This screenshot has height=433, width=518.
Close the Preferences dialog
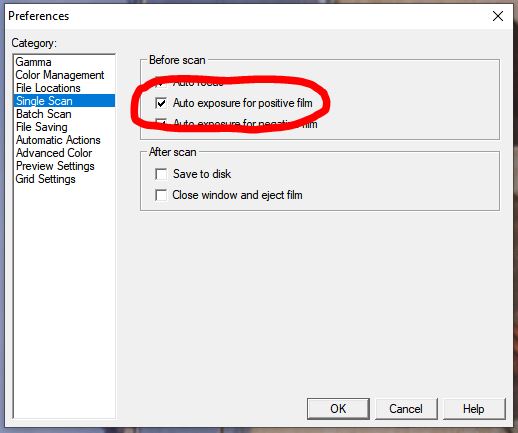pyautogui.click(x=498, y=16)
